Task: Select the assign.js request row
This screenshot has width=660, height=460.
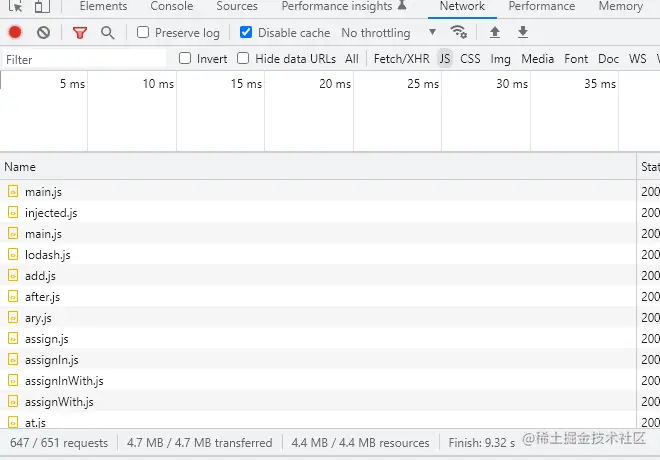Action: (x=318, y=338)
